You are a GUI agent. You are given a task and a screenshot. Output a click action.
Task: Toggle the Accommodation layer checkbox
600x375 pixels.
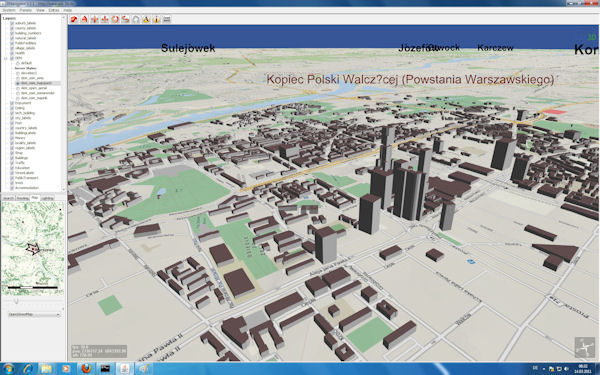pyautogui.click(x=12, y=188)
